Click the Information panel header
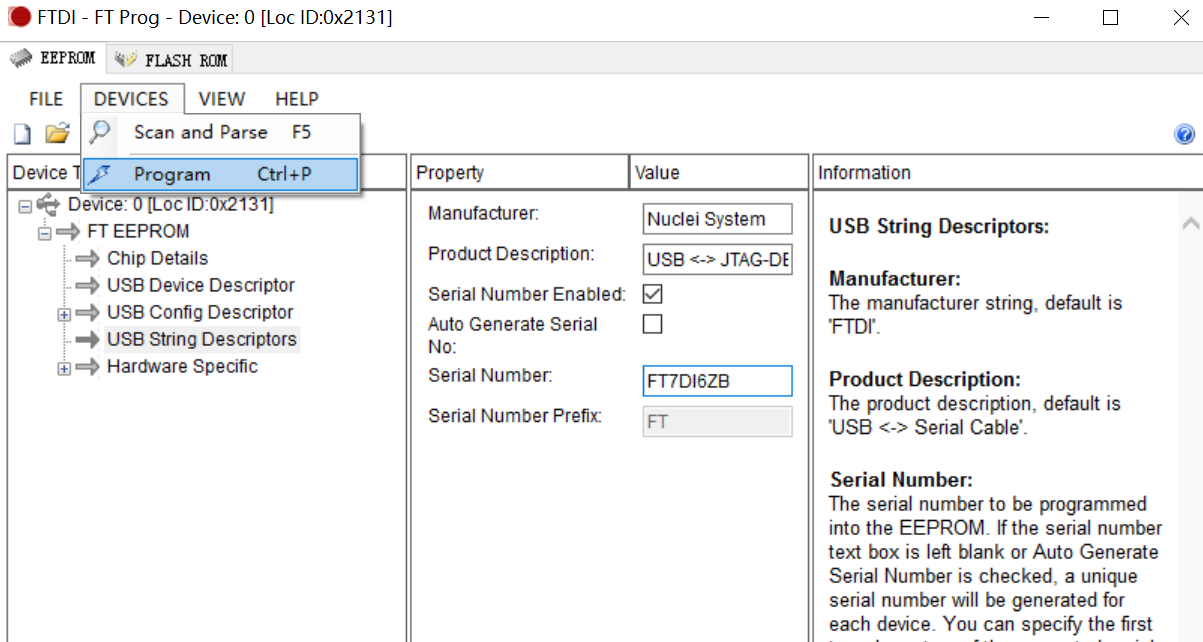The height and width of the screenshot is (642, 1203). (1008, 172)
